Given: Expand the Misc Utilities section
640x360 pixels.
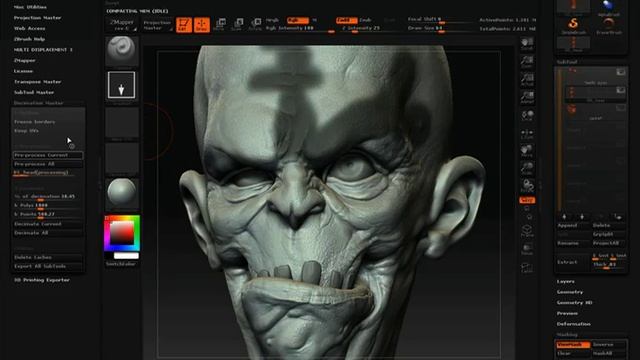Looking at the screenshot, I should pyautogui.click(x=30, y=7).
